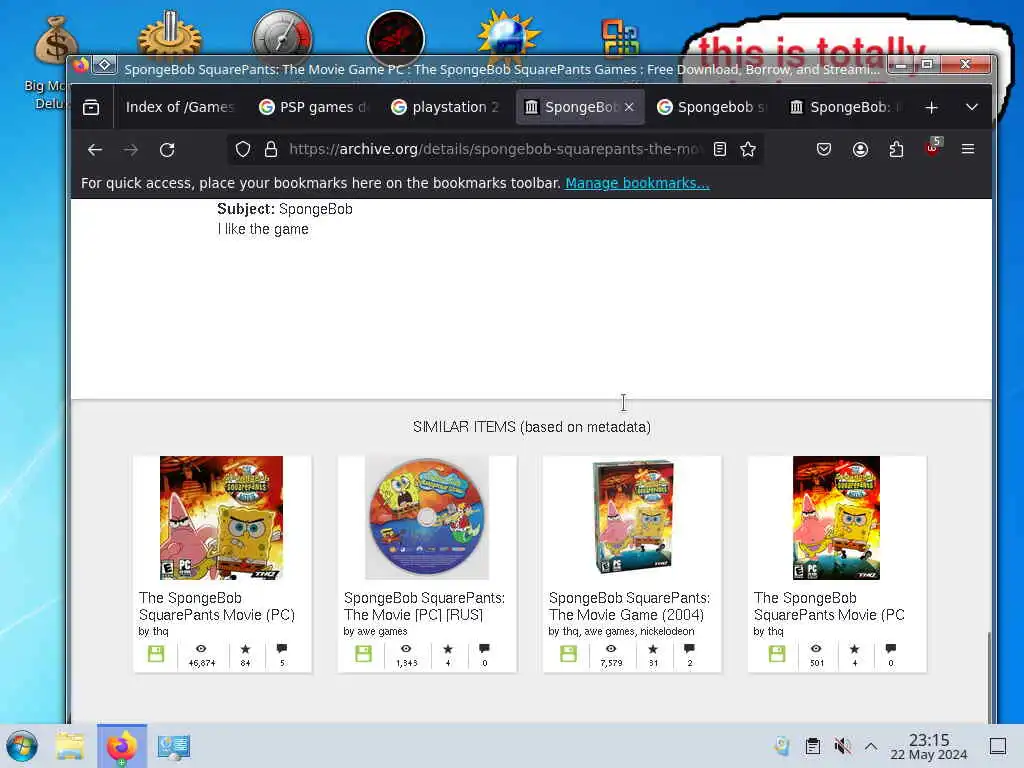Click the software floppy icon on the Movie Game (2004) card

(568, 654)
